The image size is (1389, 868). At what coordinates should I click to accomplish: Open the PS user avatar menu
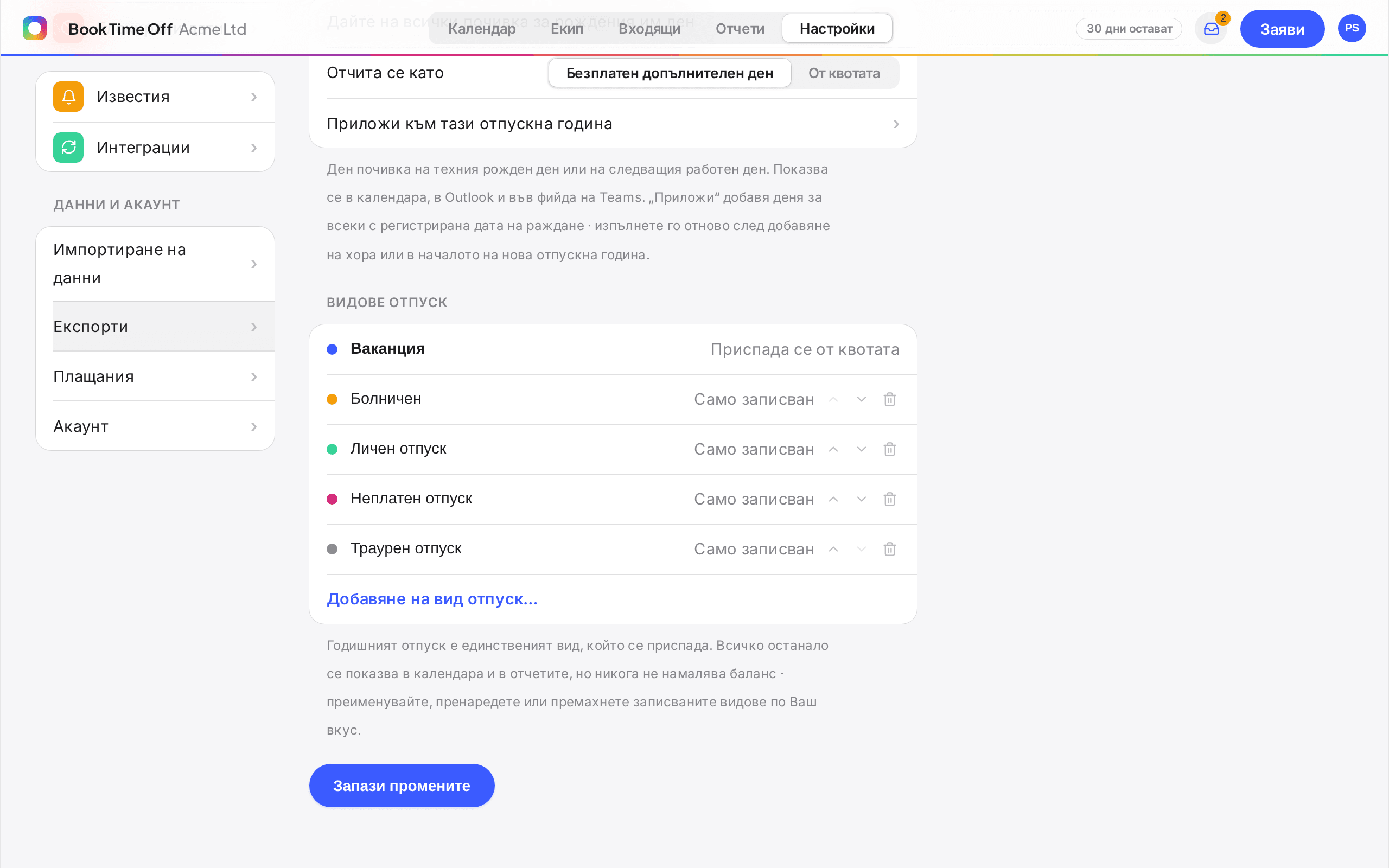point(1352,28)
